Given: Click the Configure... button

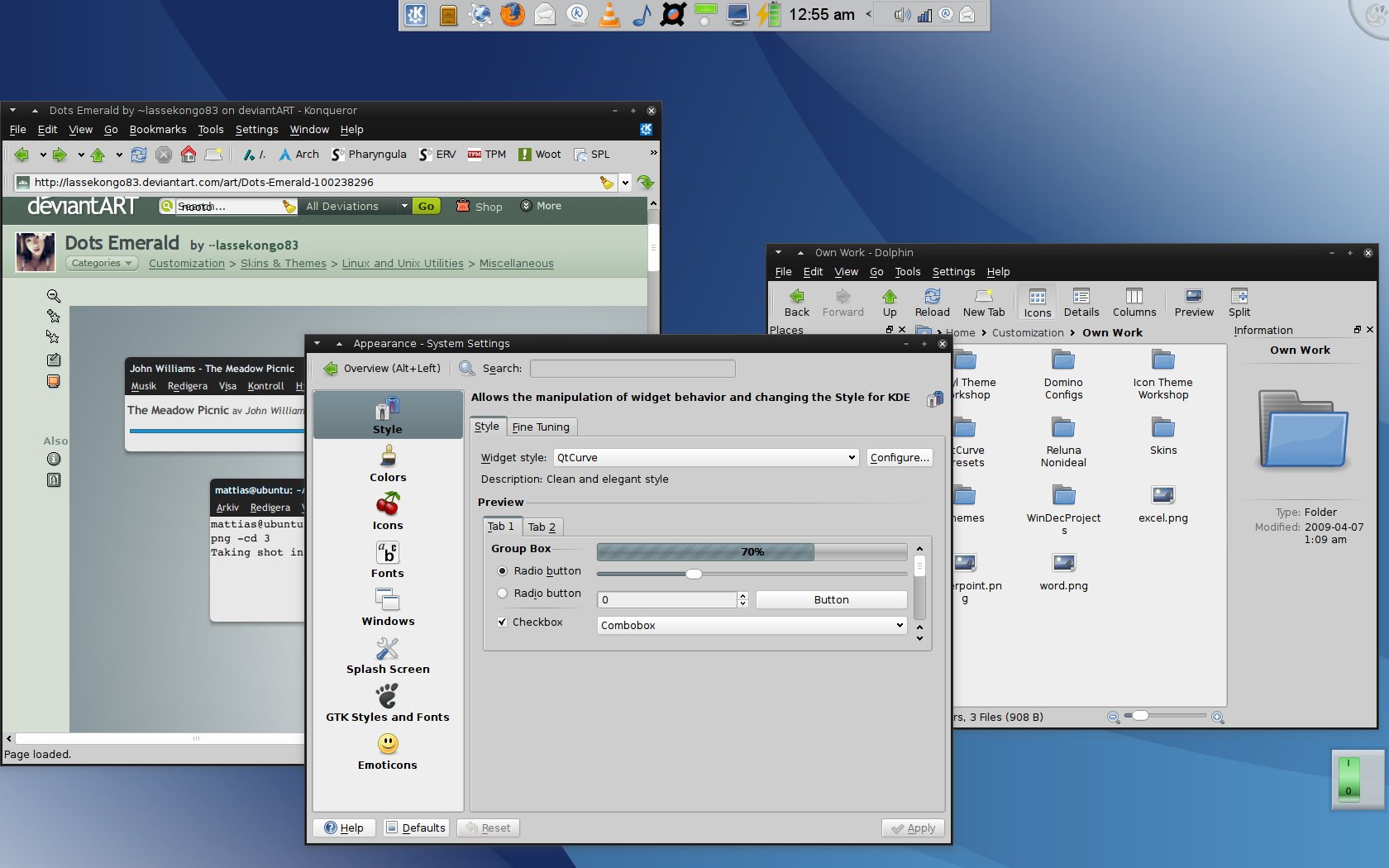Looking at the screenshot, I should tap(900, 457).
